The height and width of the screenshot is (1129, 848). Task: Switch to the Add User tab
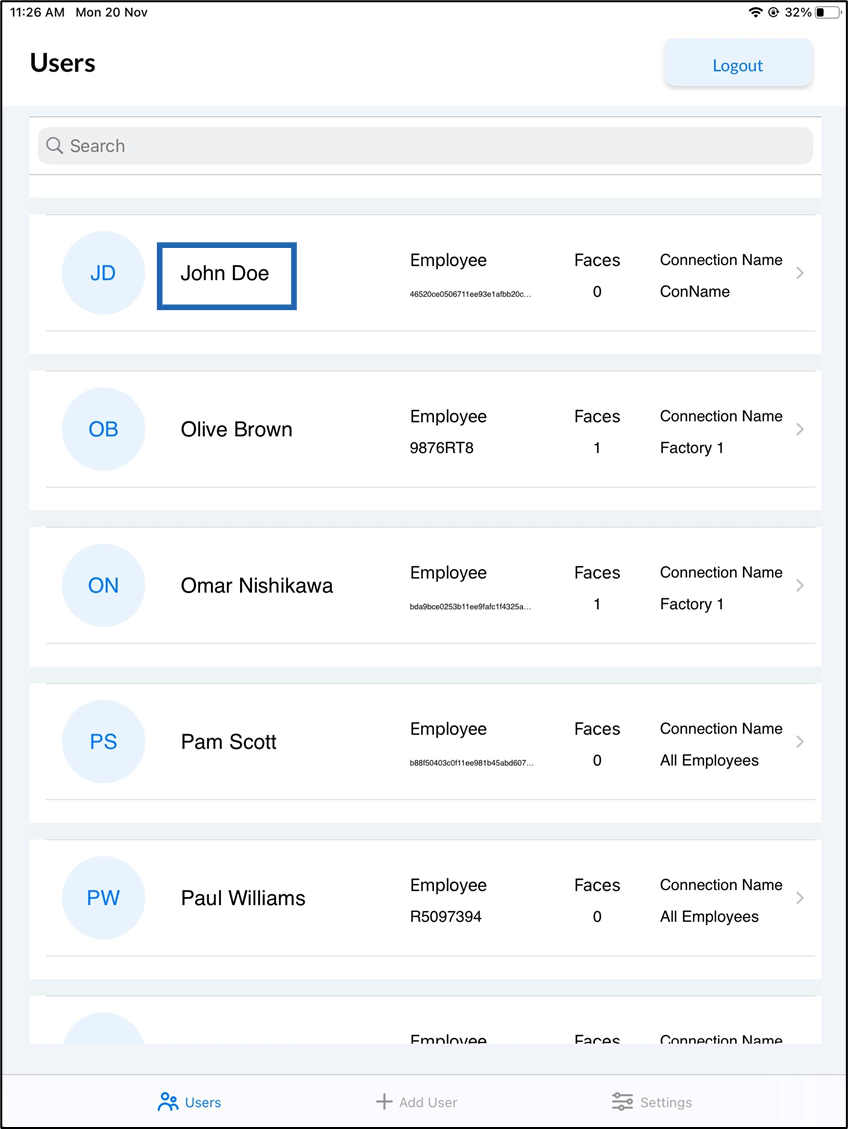[x=417, y=1102]
